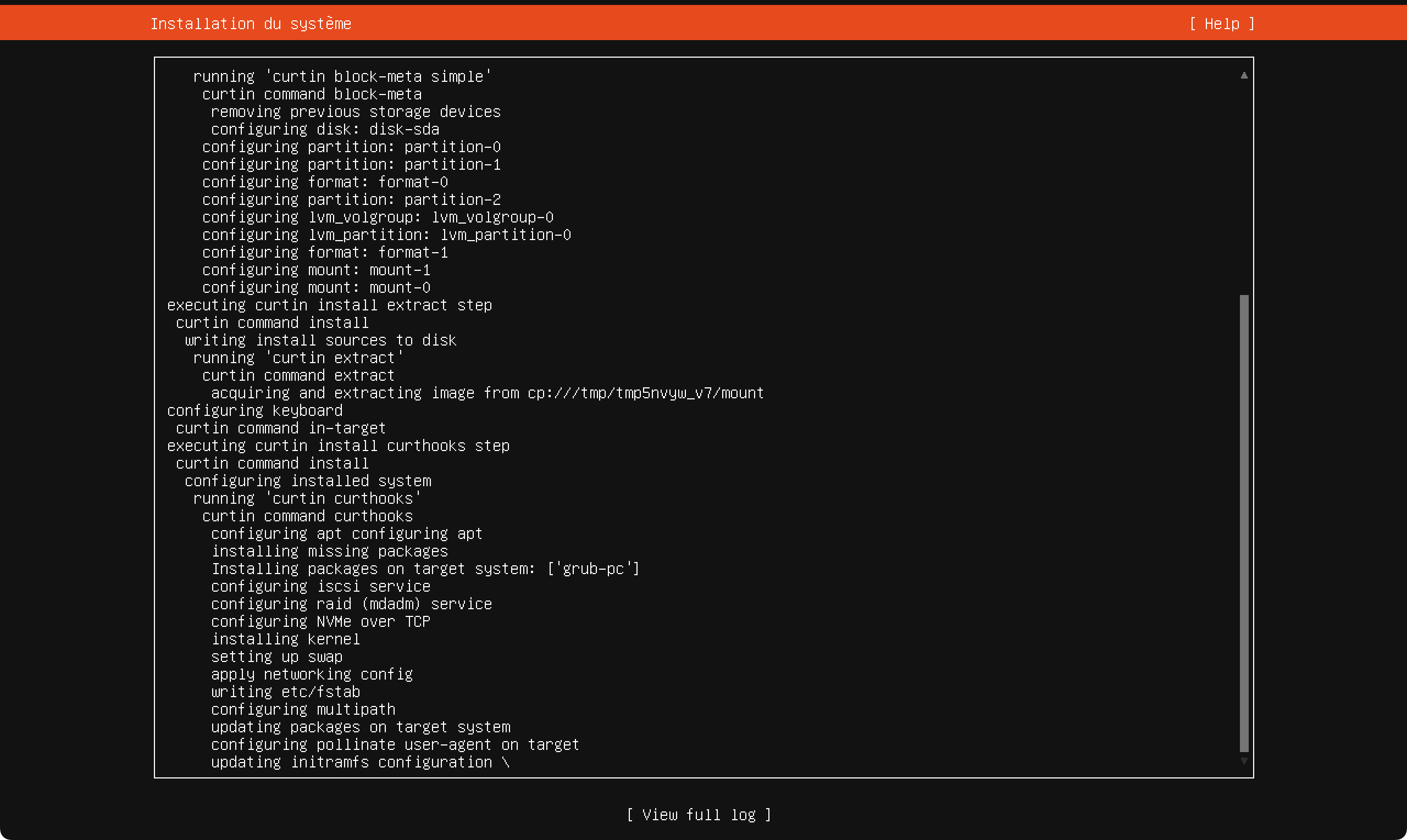The image size is (1407, 840).
Task: Click the scroll down arrow of log
Action: coord(1243,761)
